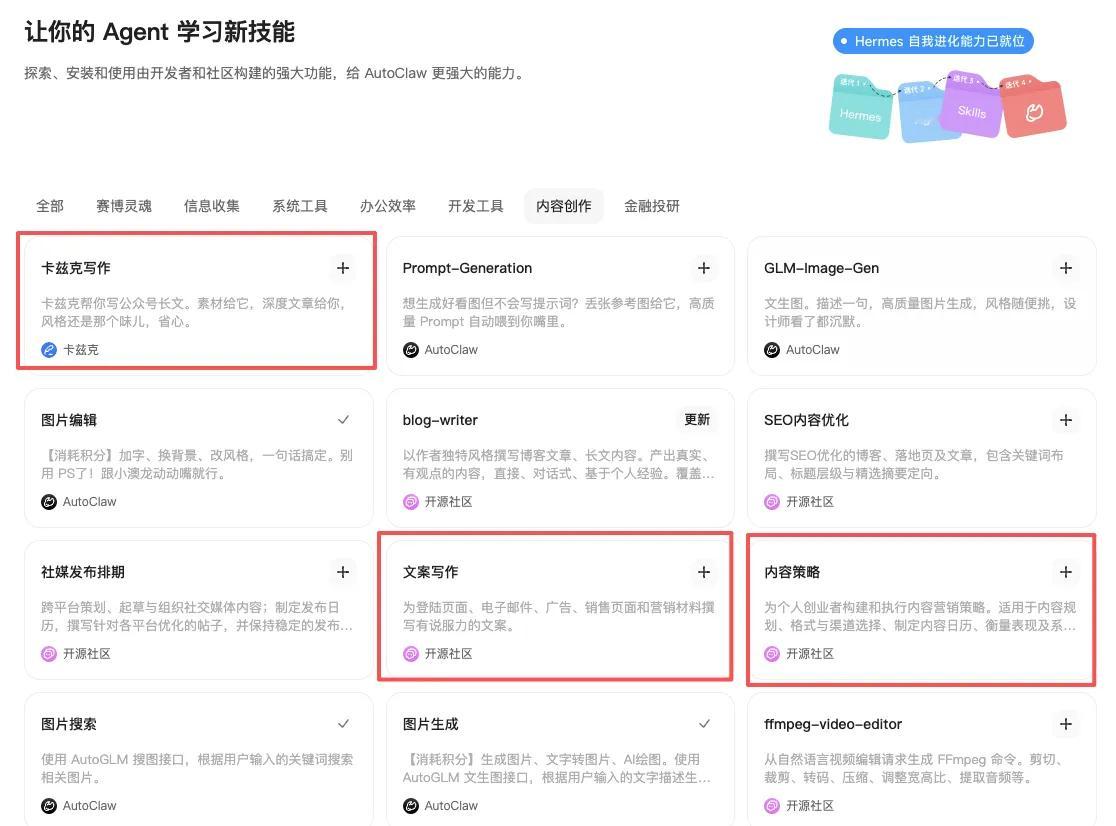This screenshot has height=826, width=1116.
Task: Go to the 开发工具 tab
Action: coord(476,206)
